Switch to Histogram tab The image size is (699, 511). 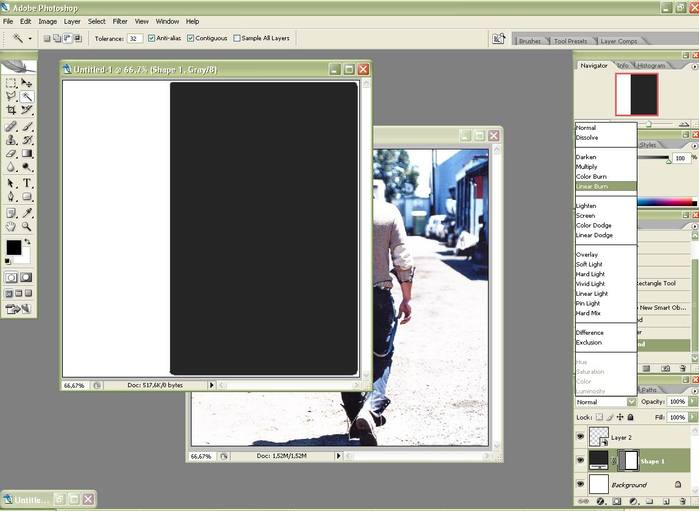click(x=651, y=66)
